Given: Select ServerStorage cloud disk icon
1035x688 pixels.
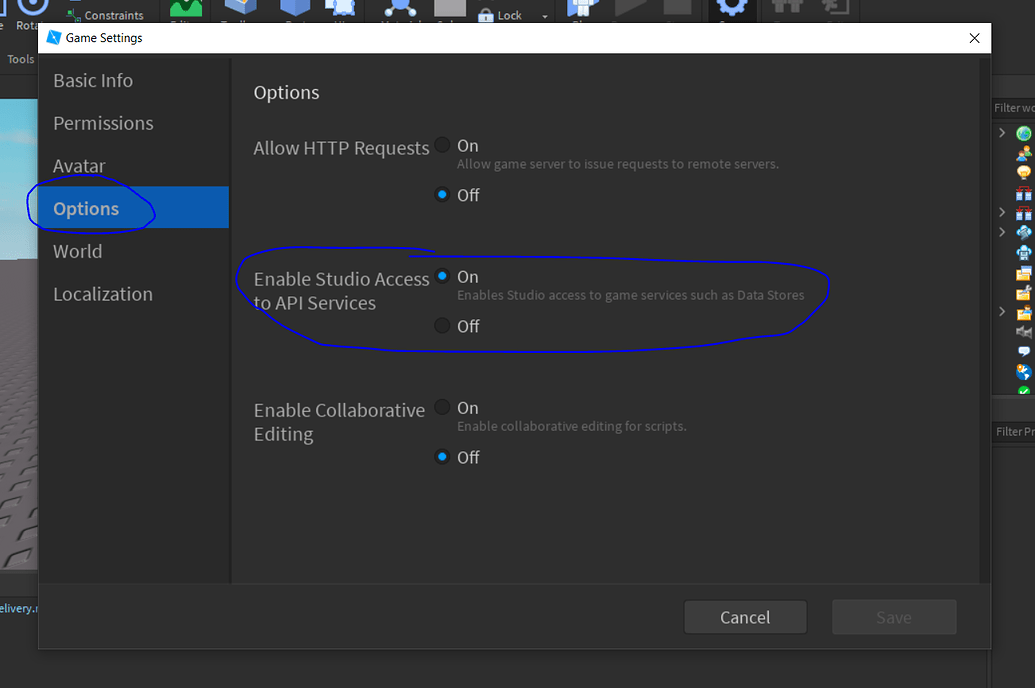Looking at the screenshot, I should 1024,252.
